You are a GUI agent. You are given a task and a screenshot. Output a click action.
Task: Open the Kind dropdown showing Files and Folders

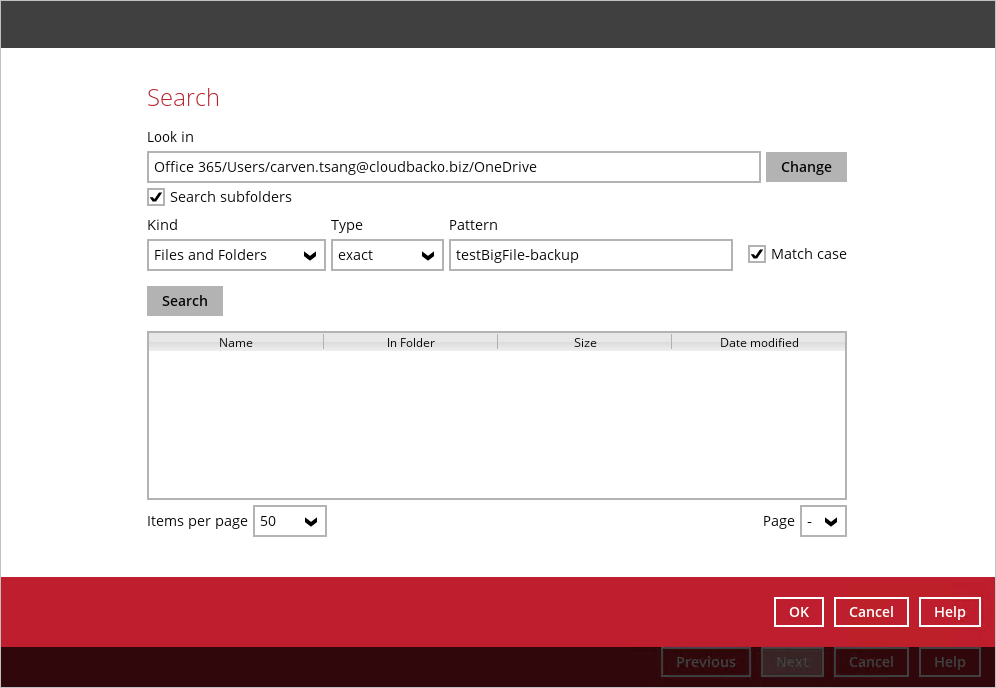click(236, 255)
